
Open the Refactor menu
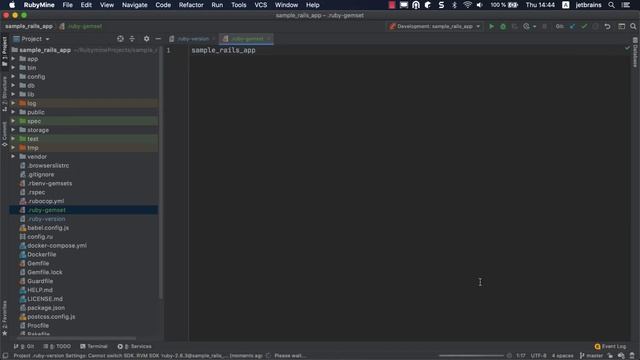[x=191, y=5]
